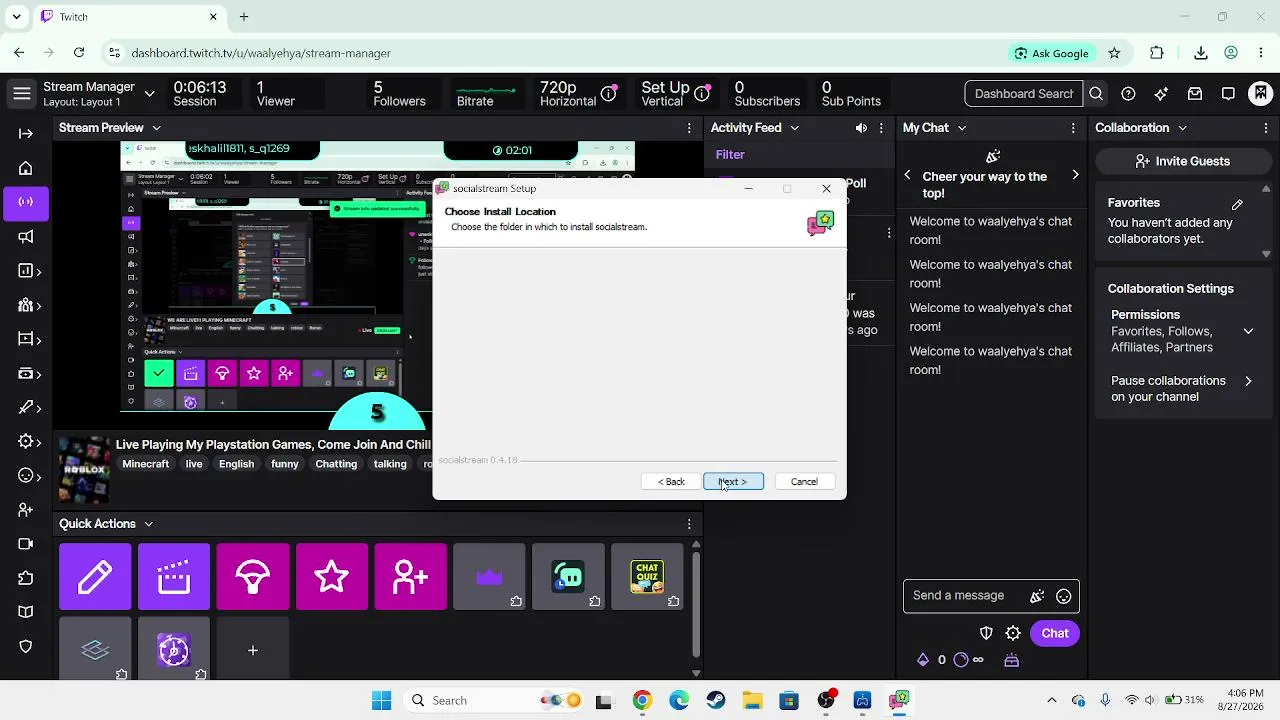The width and height of the screenshot is (1280, 720).
Task: Expand the Quick Actions panel dropdown
Action: click(148, 524)
